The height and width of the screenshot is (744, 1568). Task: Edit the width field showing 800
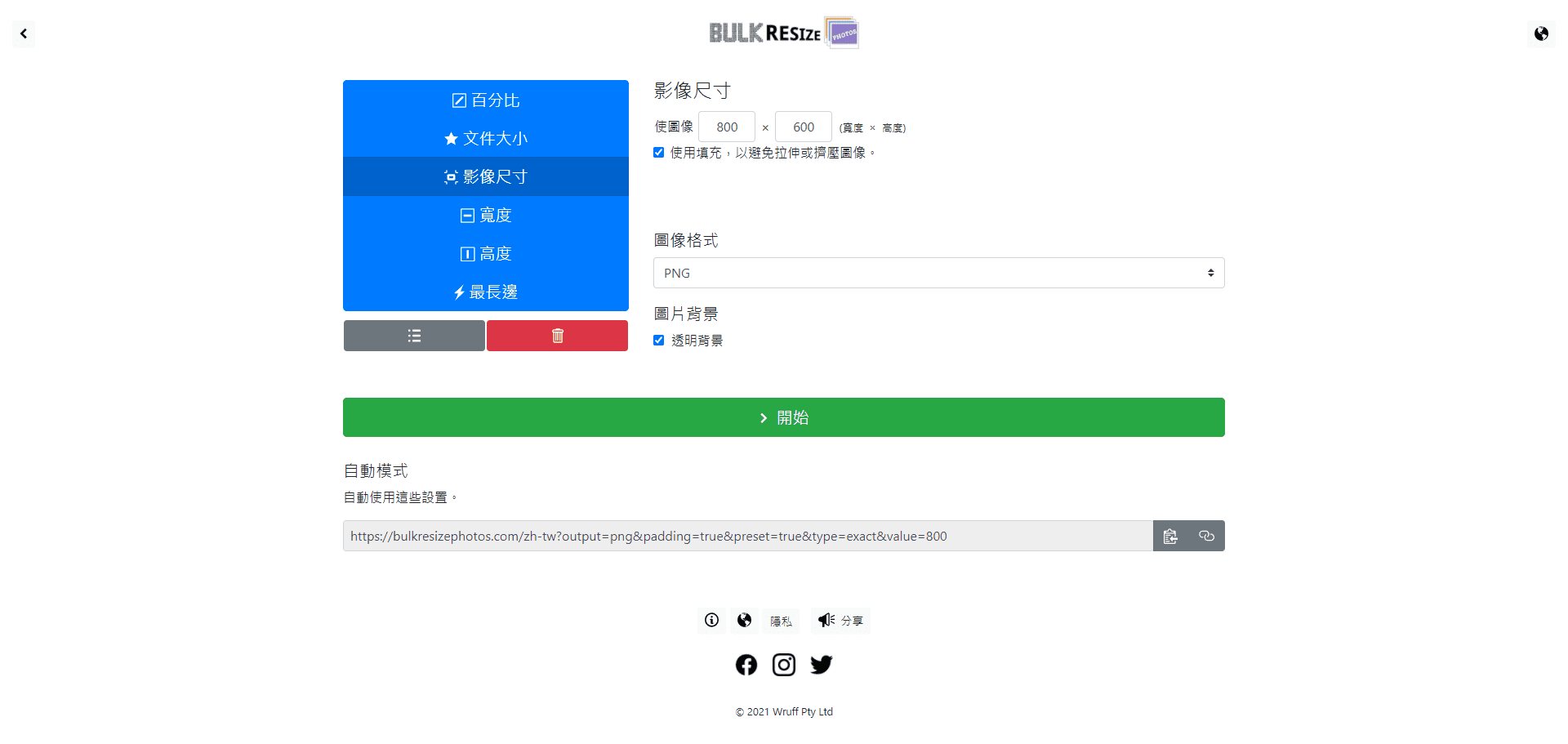727,127
